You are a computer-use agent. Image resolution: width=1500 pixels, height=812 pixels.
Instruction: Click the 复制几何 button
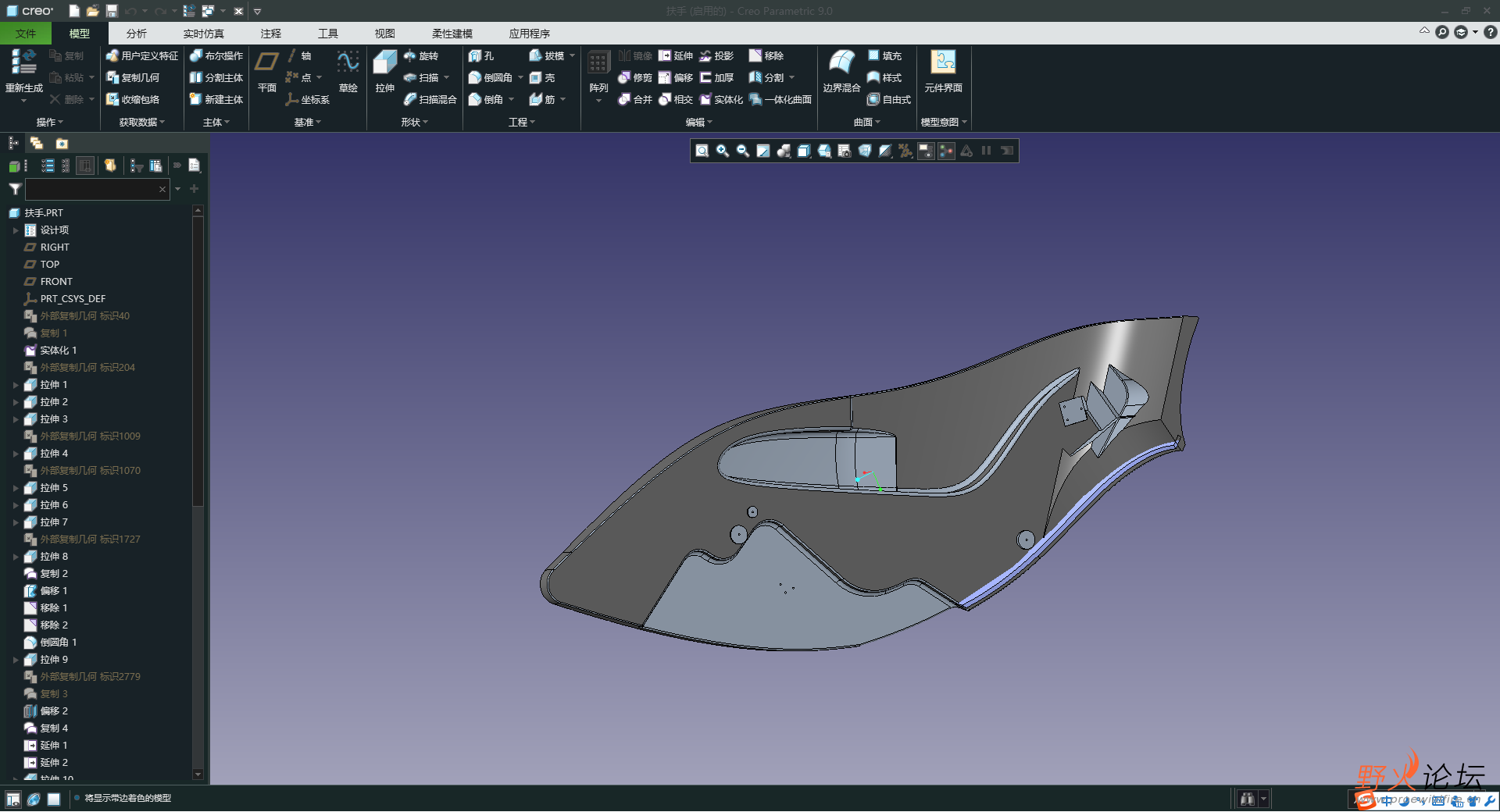(x=133, y=78)
